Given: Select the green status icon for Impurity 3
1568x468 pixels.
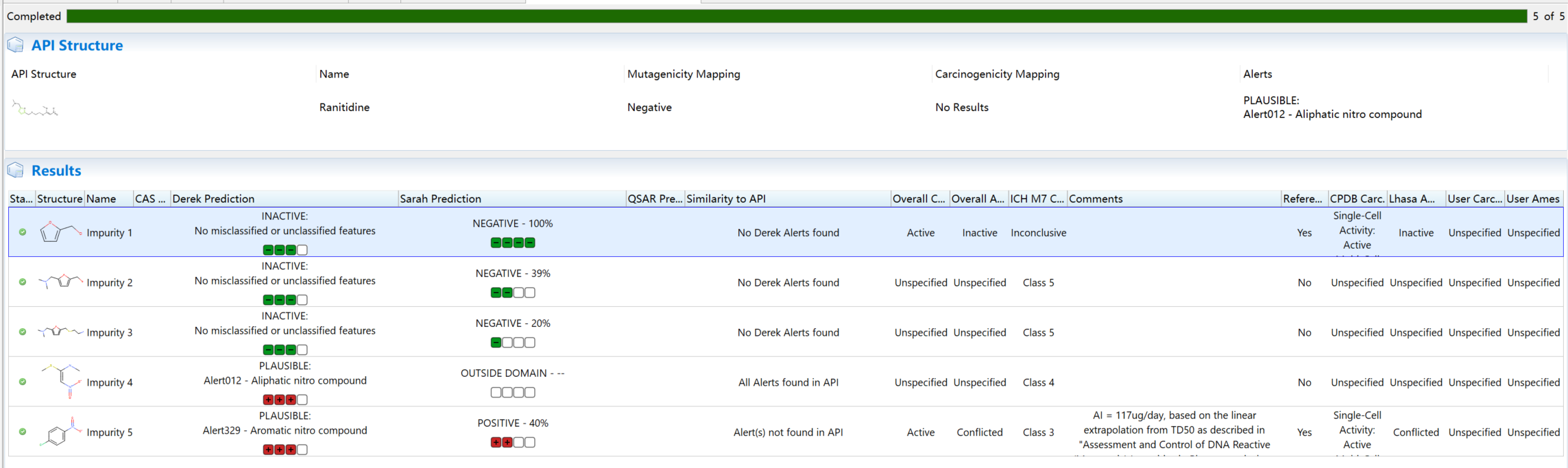Looking at the screenshot, I should point(23,332).
